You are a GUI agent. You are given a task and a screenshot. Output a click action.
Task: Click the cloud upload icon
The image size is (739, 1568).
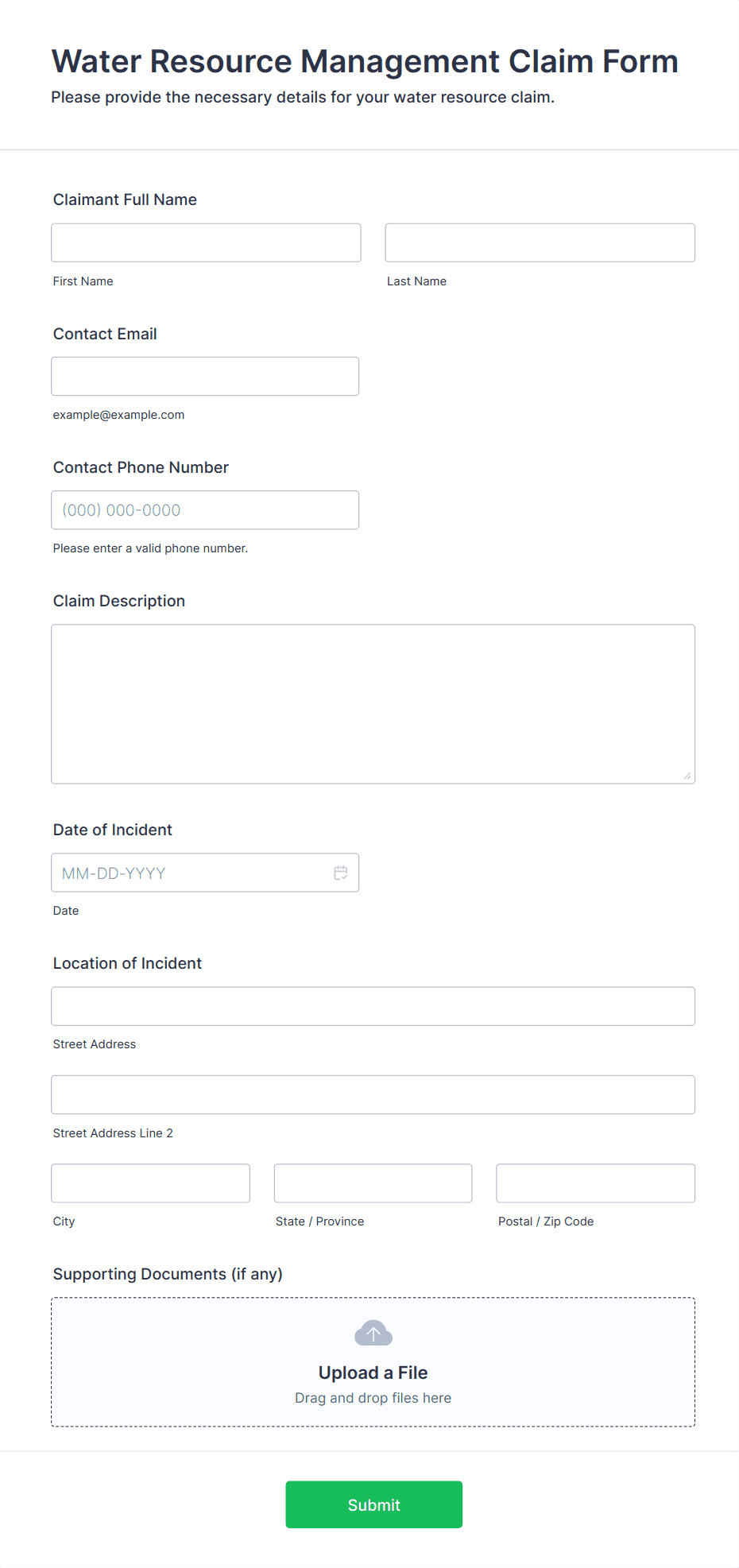[373, 1333]
